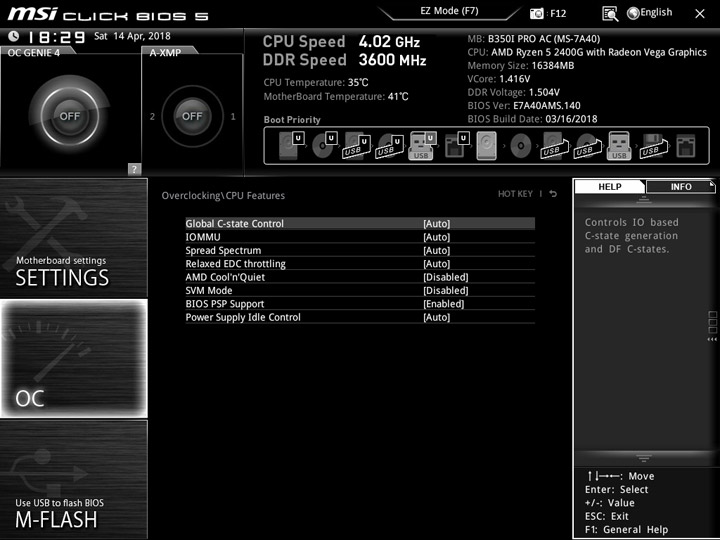This screenshot has height=540, width=720.
Task: Click the MotherBoard Temperature 41°C text
Action: pyautogui.click(x=336, y=96)
